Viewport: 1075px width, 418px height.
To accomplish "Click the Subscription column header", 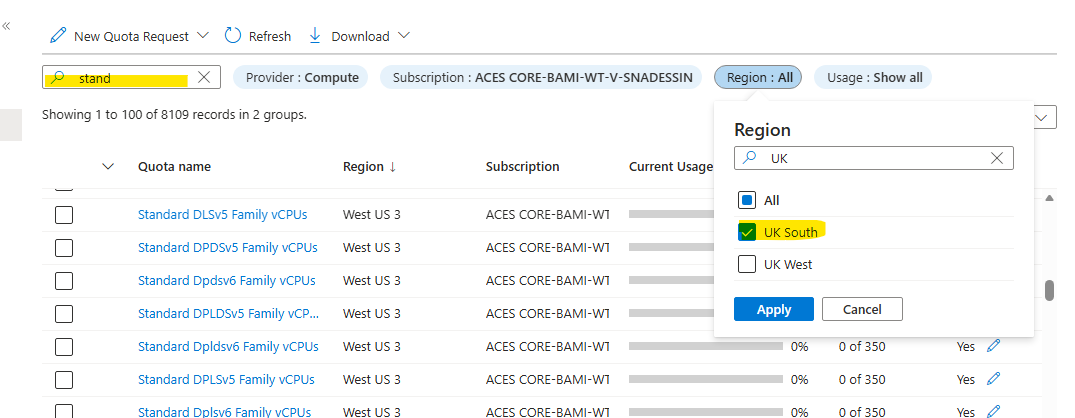I will point(522,167).
